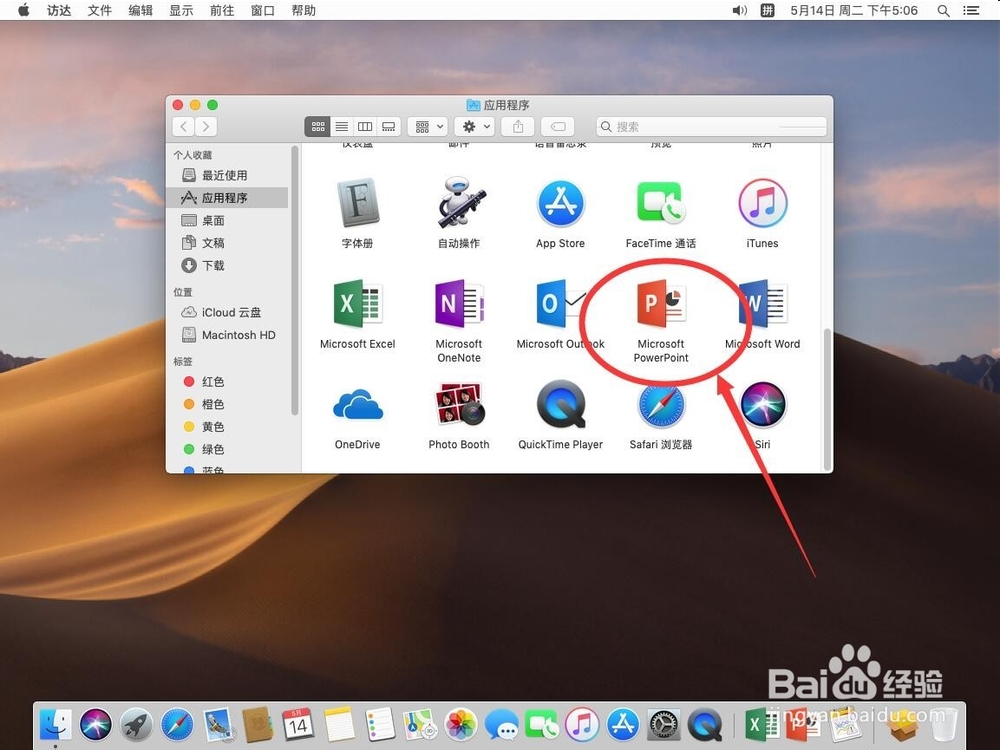Open the 访达 menu
Image resolution: width=1000 pixels, height=750 pixels.
(59, 10)
